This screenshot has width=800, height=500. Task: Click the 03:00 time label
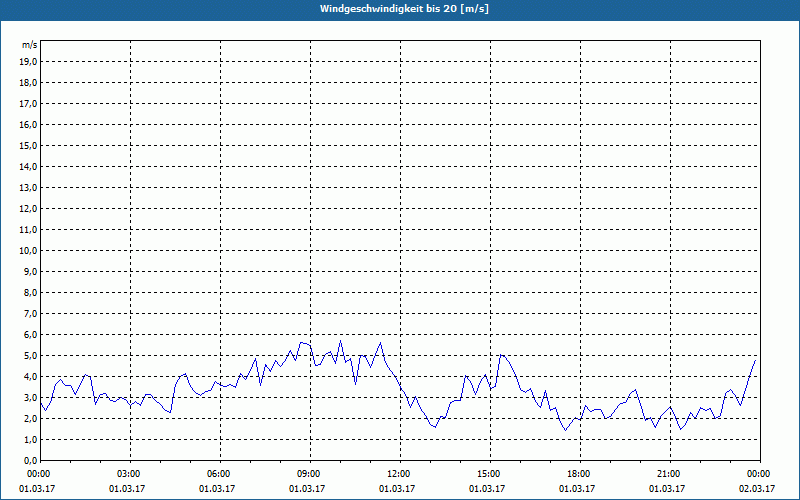point(131,474)
